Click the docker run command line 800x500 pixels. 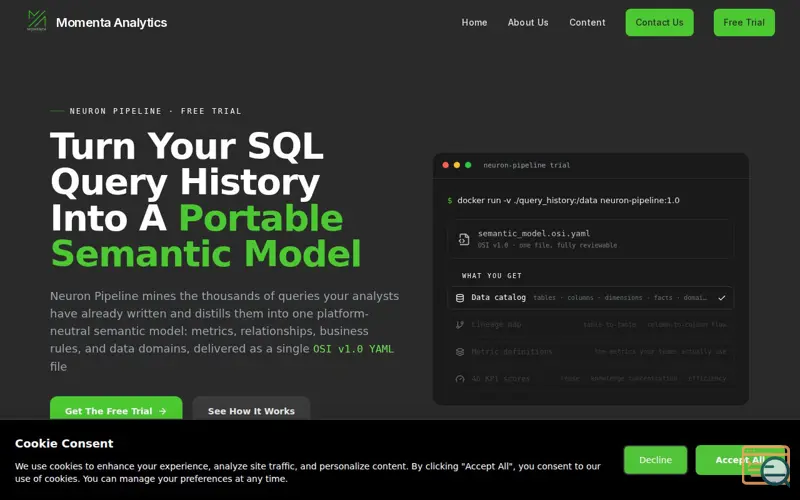568,200
